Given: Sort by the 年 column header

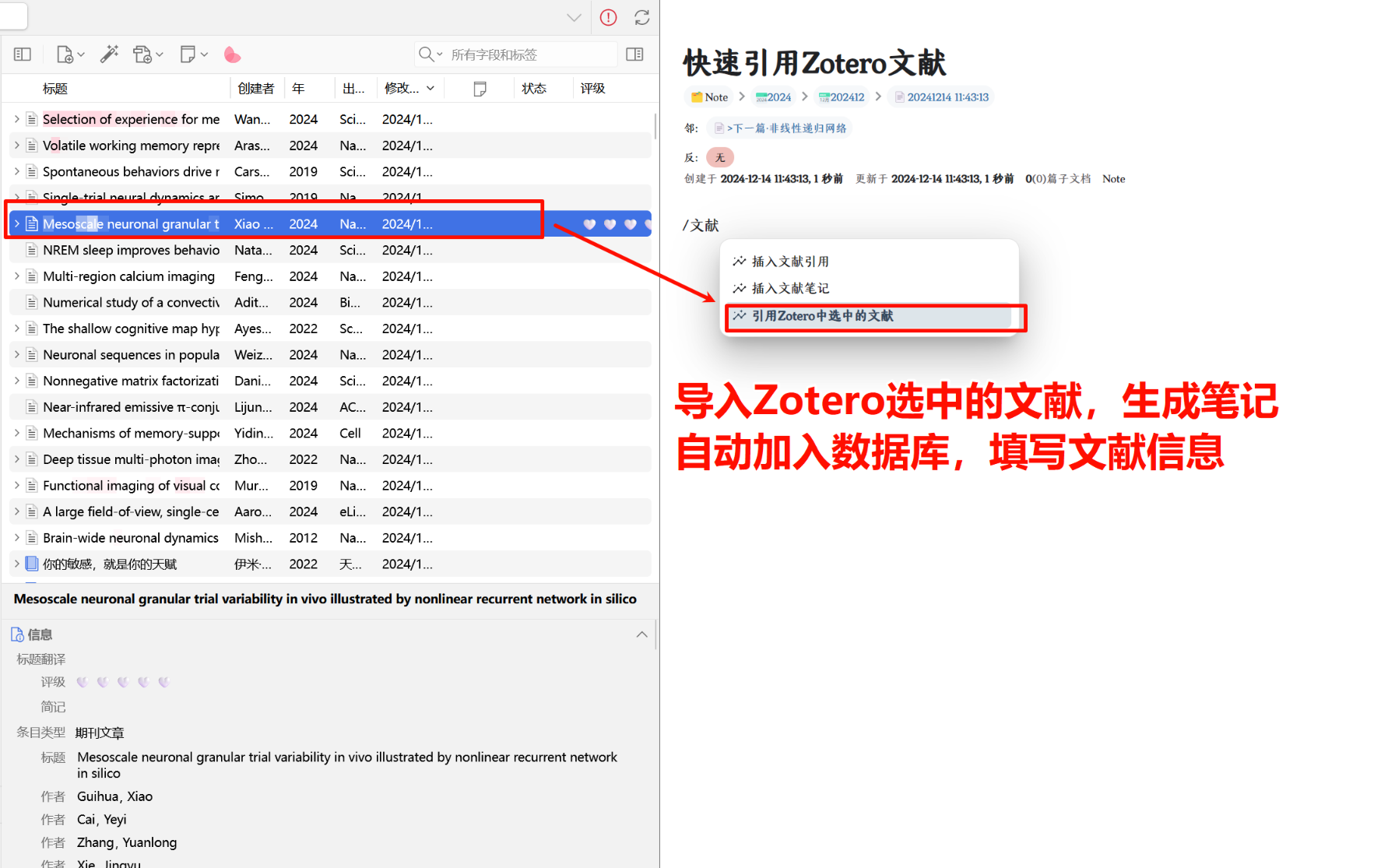Looking at the screenshot, I should [x=298, y=89].
